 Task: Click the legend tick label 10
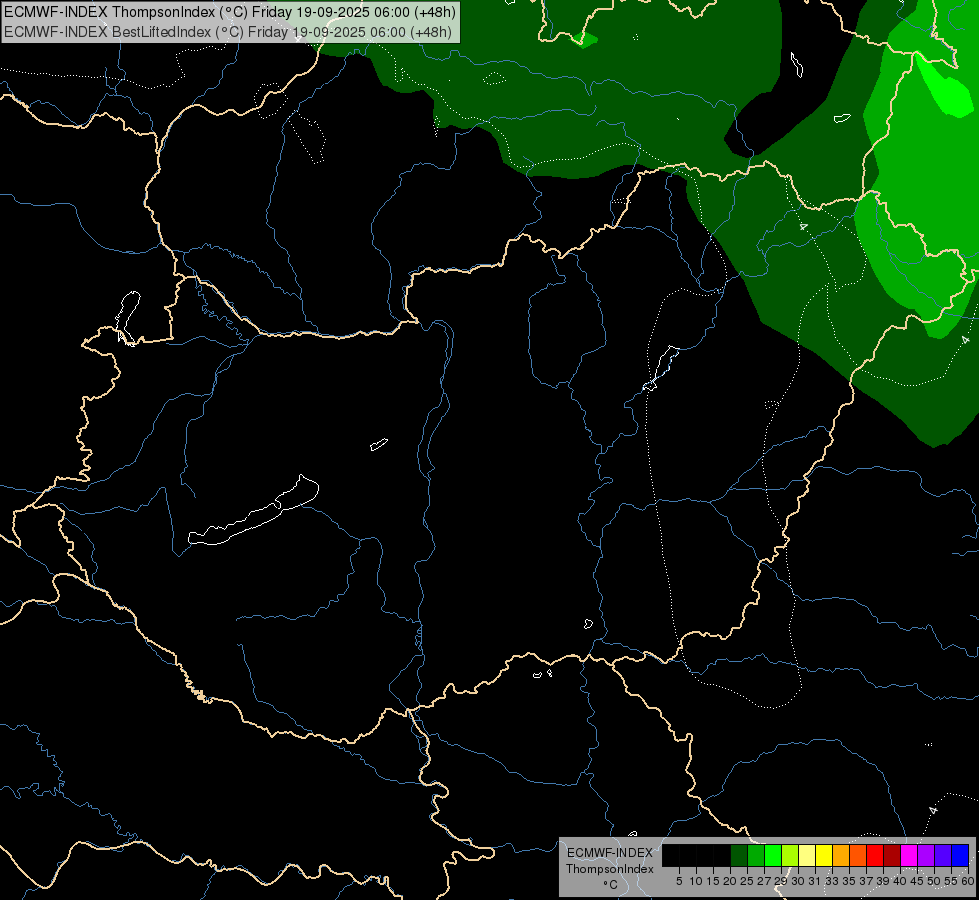pos(696,881)
